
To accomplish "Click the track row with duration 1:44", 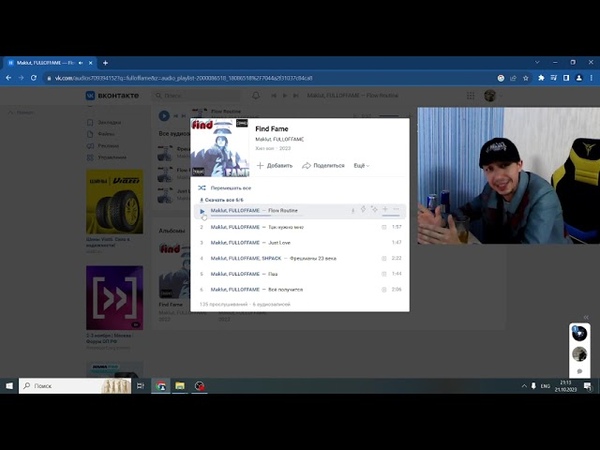I will click(300, 274).
